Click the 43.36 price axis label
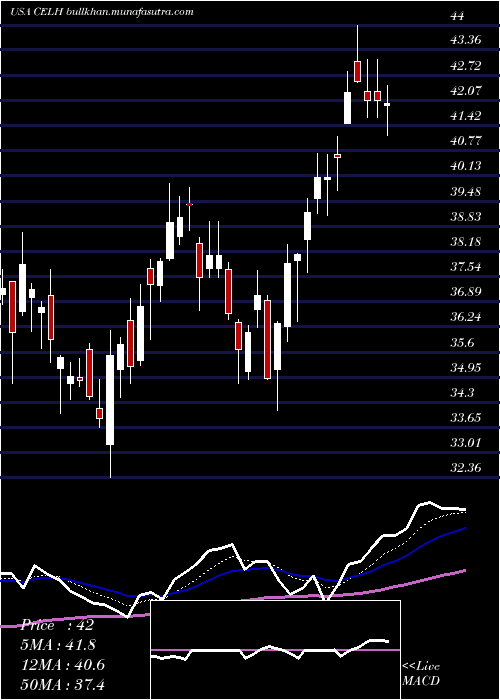500x700 pixels. point(466,40)
